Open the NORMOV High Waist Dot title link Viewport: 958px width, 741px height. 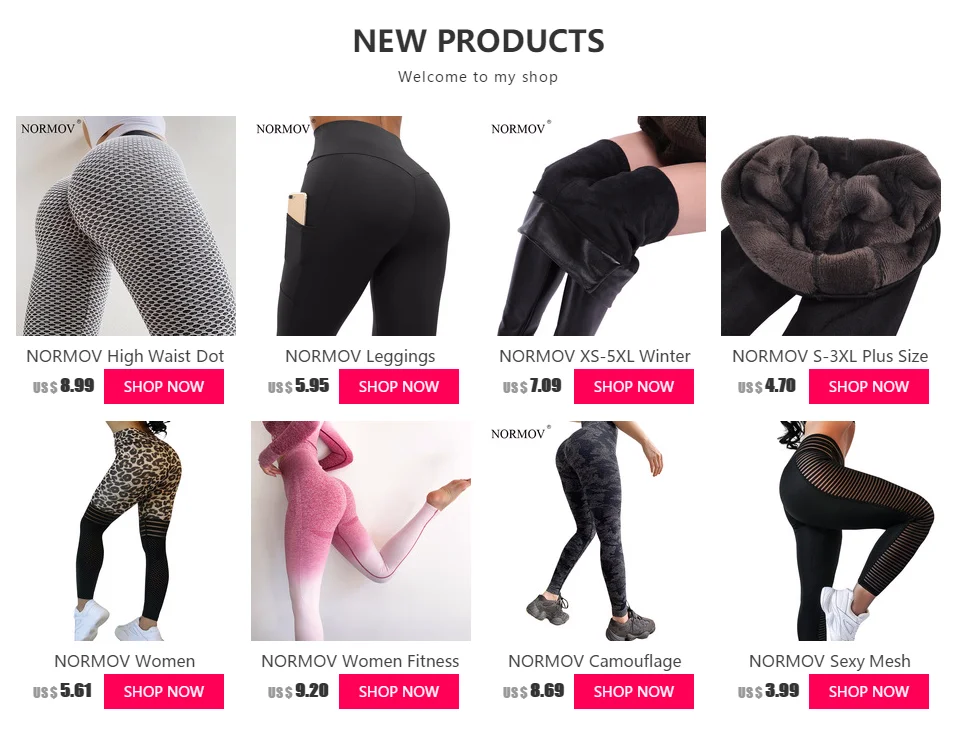[125, 356]
